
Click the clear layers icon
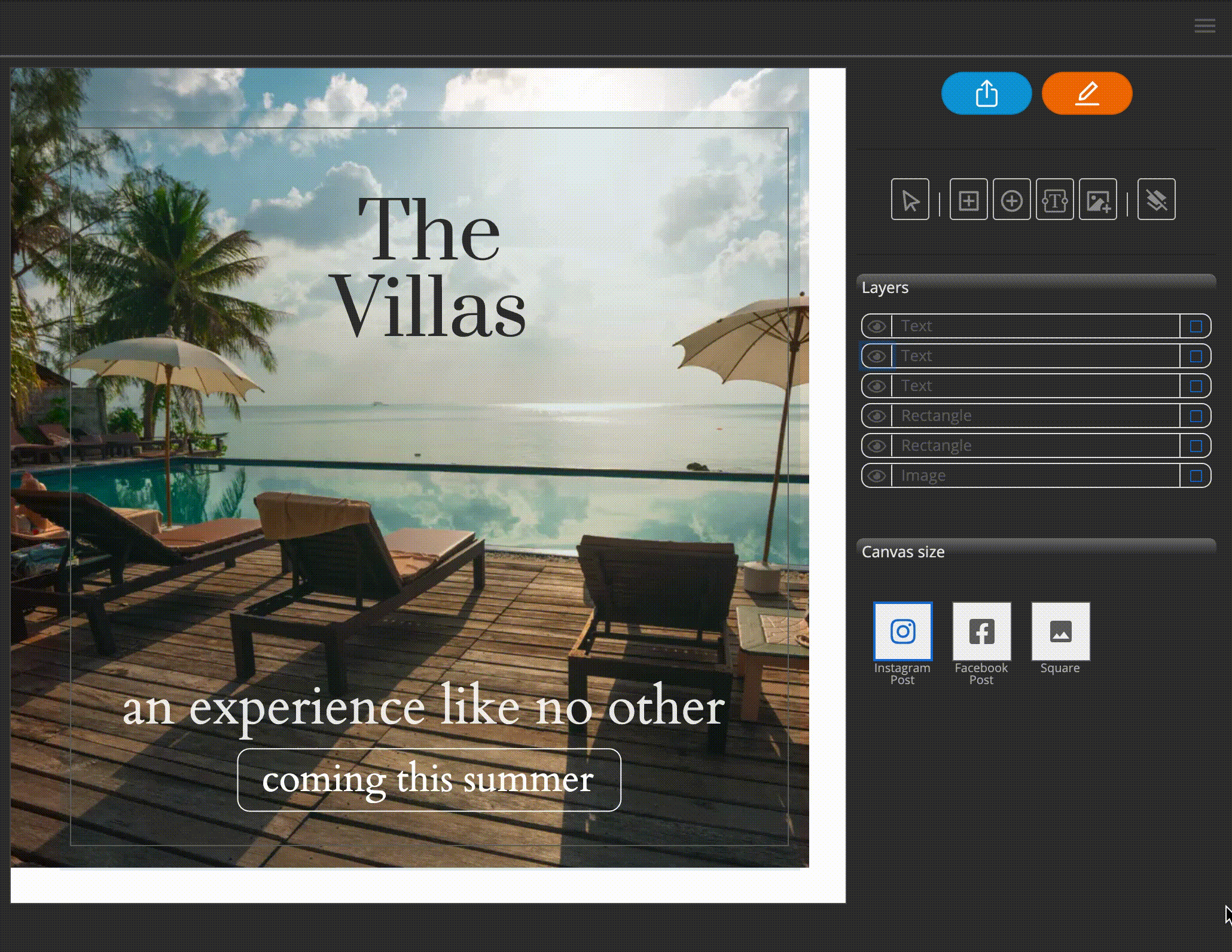pos(1156,199)
